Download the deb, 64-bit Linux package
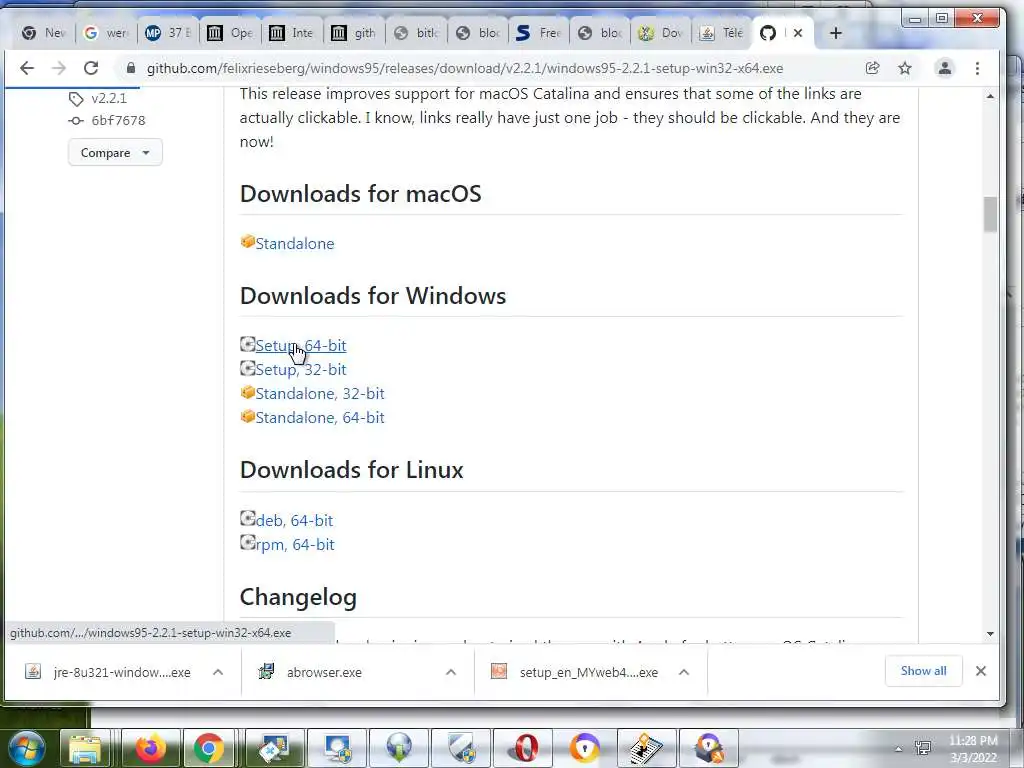The height and width of the screenshot is (768, 1024). 294,520
